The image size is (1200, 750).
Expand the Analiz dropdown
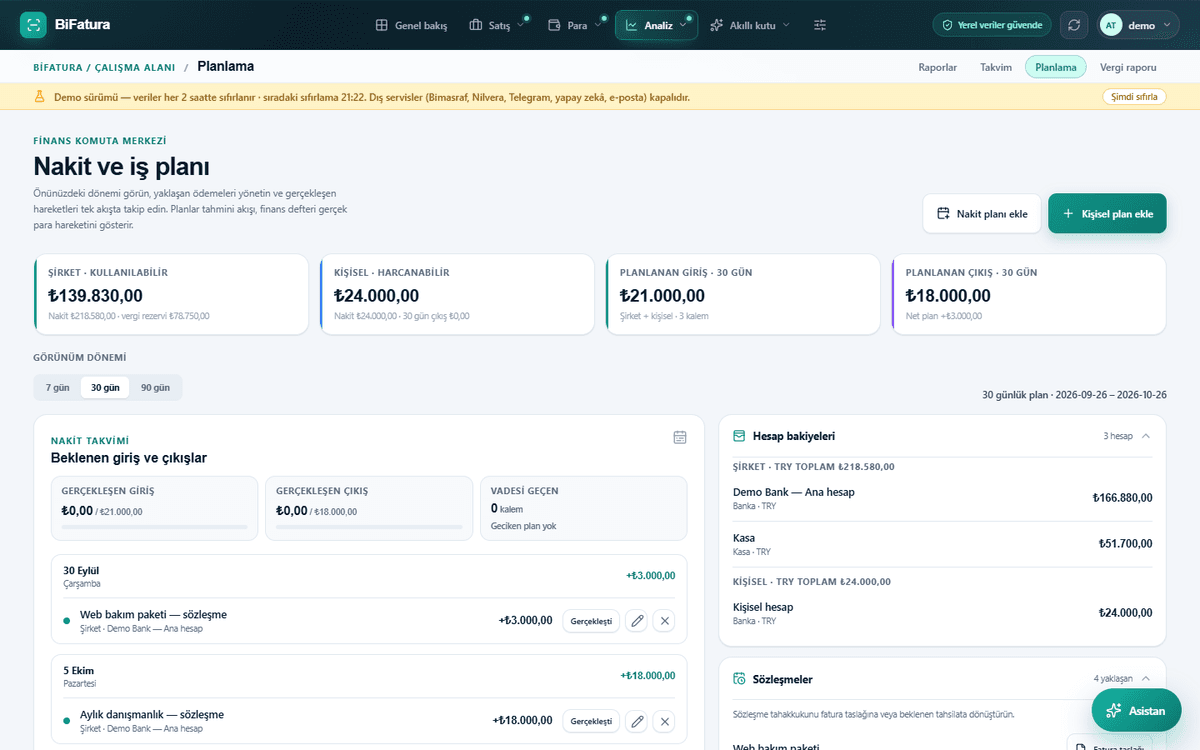click(656, 25)
